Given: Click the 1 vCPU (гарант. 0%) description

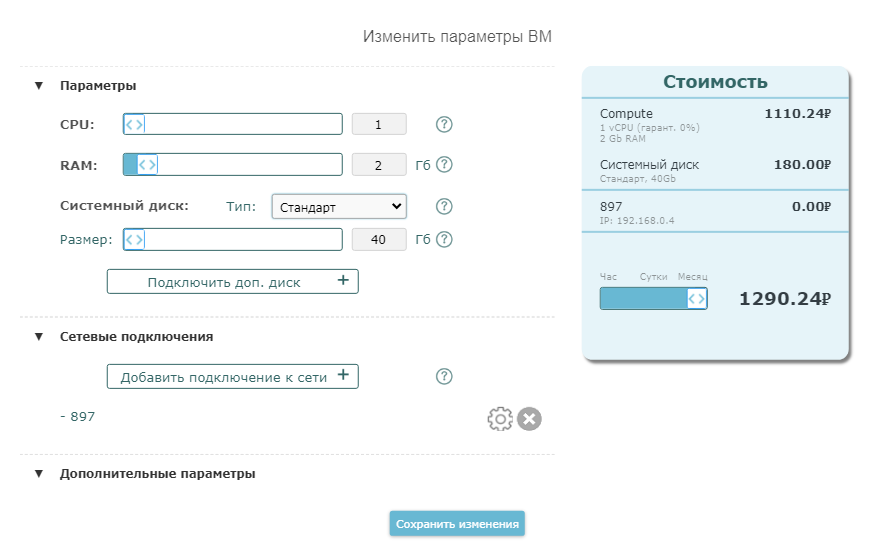Looking at the screenshot, I should point(650,128).
